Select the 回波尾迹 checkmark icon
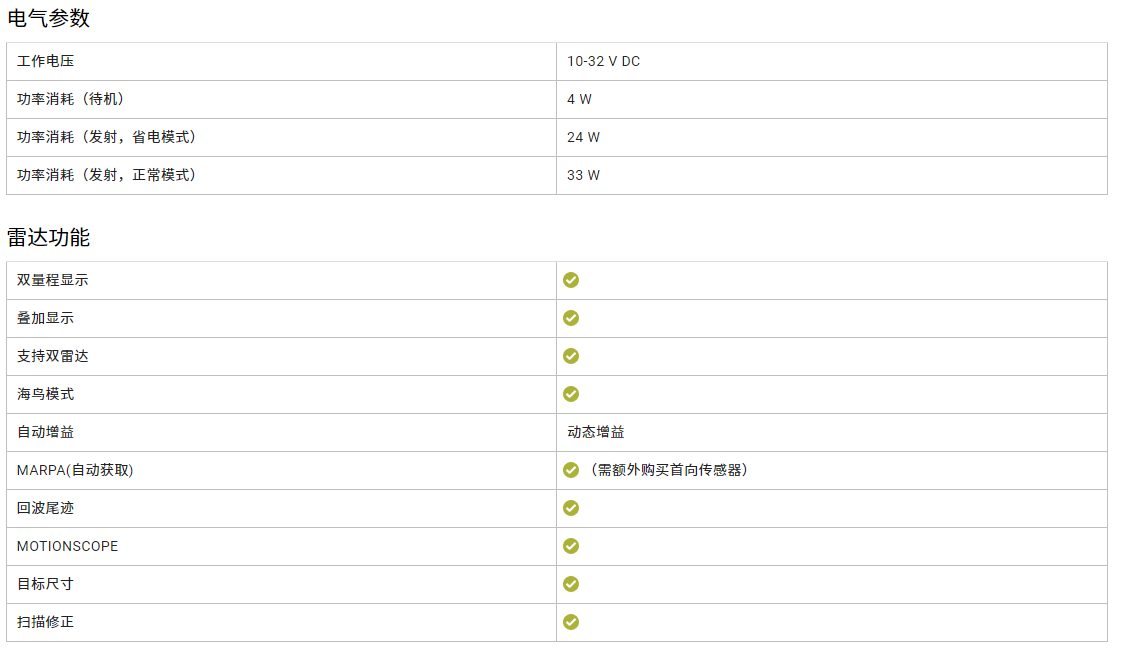The image size is (1131, 648). (x=571, y=508)
